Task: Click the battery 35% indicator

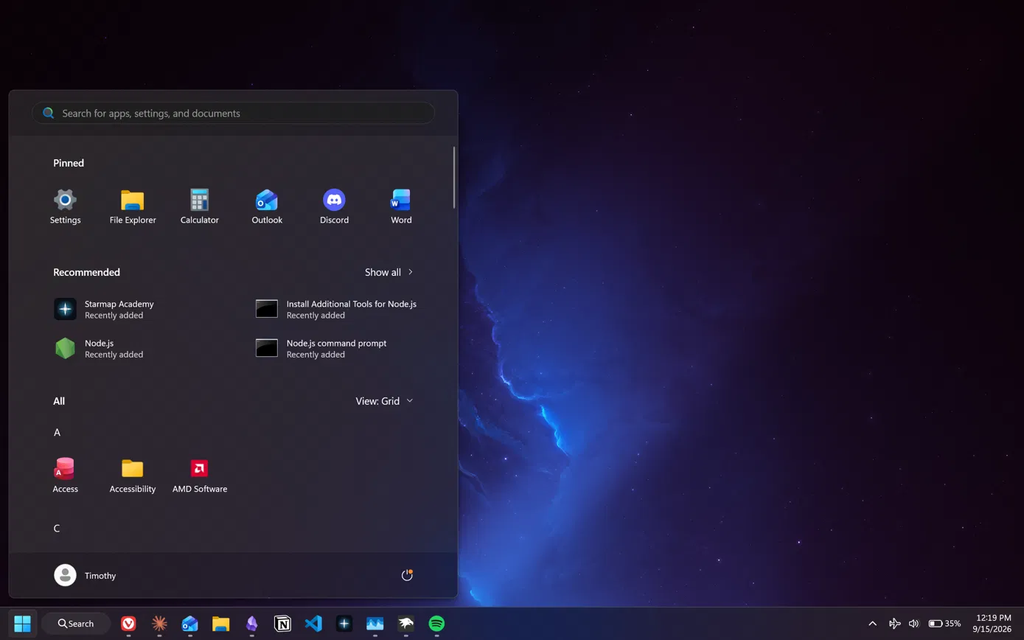Action: [944, 624]
